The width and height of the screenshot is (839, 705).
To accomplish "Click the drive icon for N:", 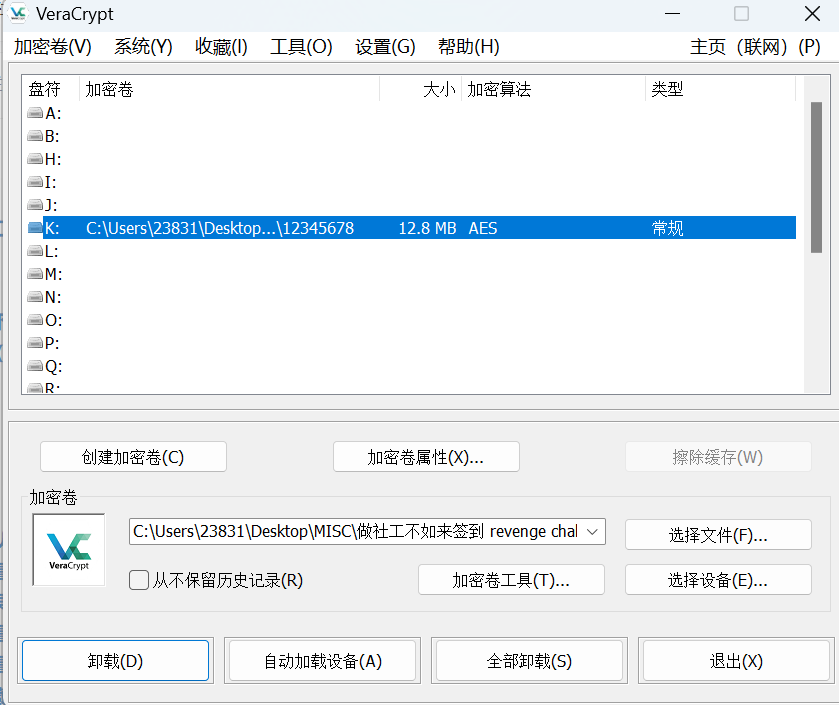I will point(35,297).
